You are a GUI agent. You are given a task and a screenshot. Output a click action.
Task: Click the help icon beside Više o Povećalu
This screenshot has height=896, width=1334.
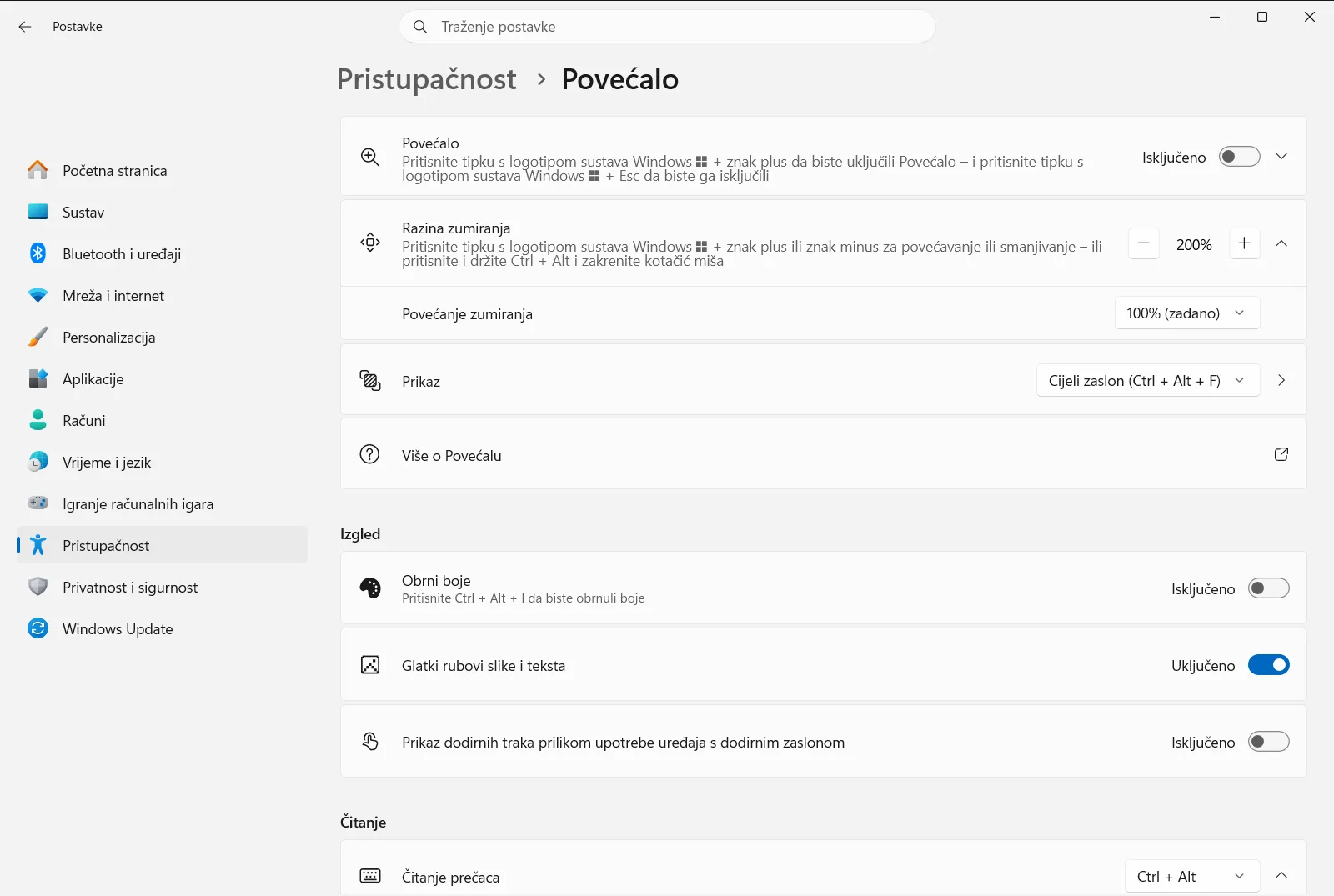tap(369, 454)
